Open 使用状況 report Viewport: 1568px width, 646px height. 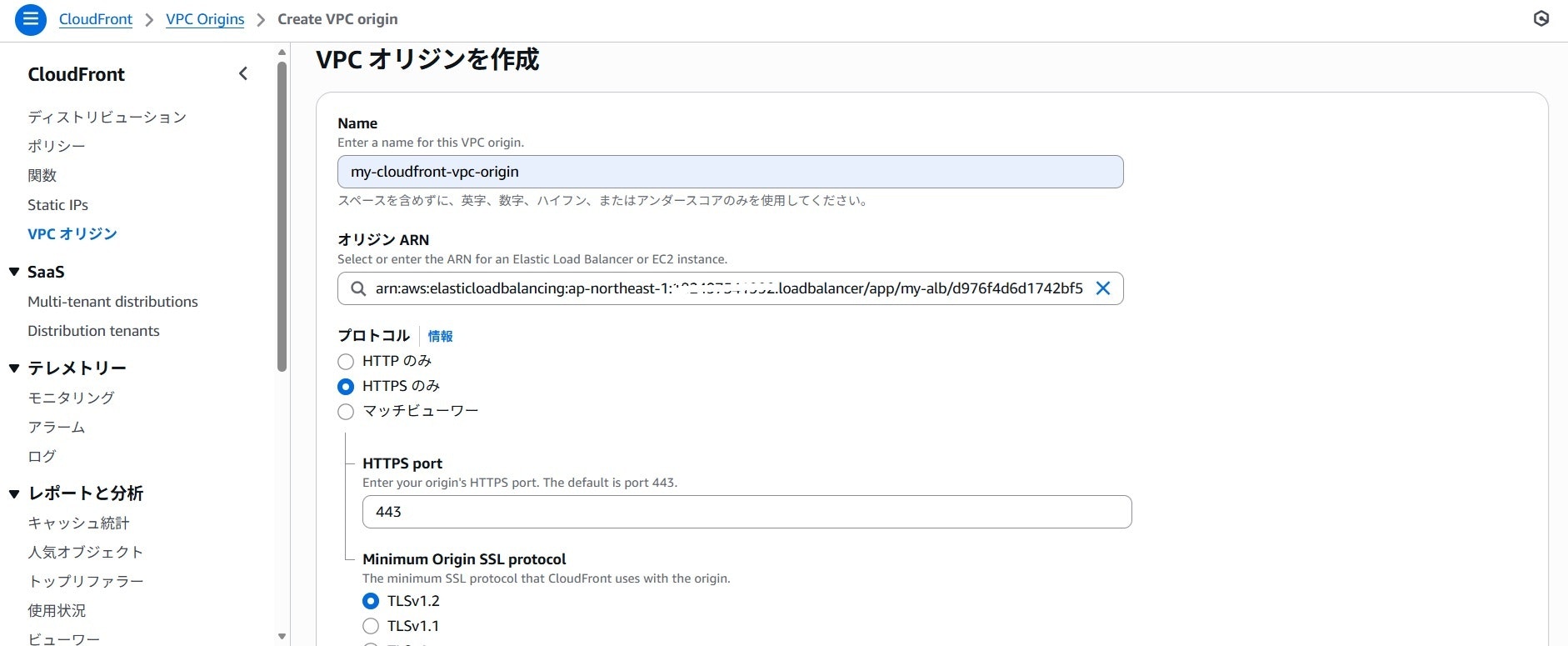(x=57, y=610)
